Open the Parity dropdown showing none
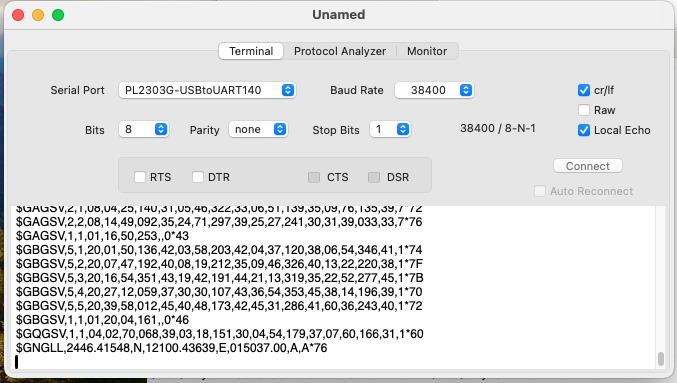This screenshot has width=677, height=383. [x=258, y=130]
